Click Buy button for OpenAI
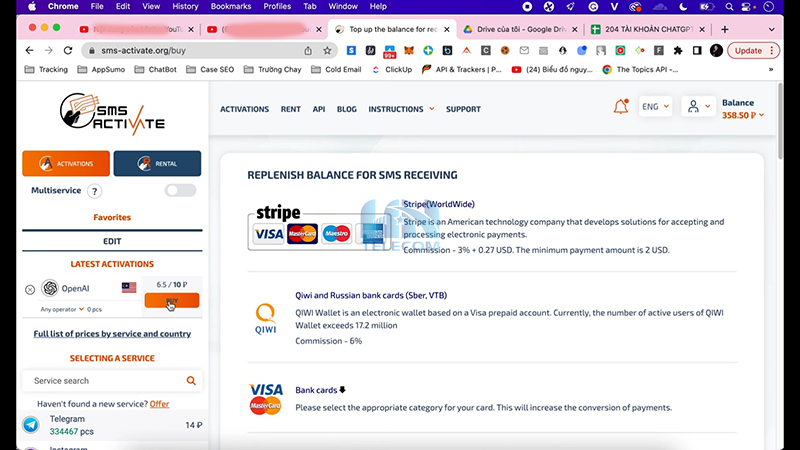 coord(171,301)
